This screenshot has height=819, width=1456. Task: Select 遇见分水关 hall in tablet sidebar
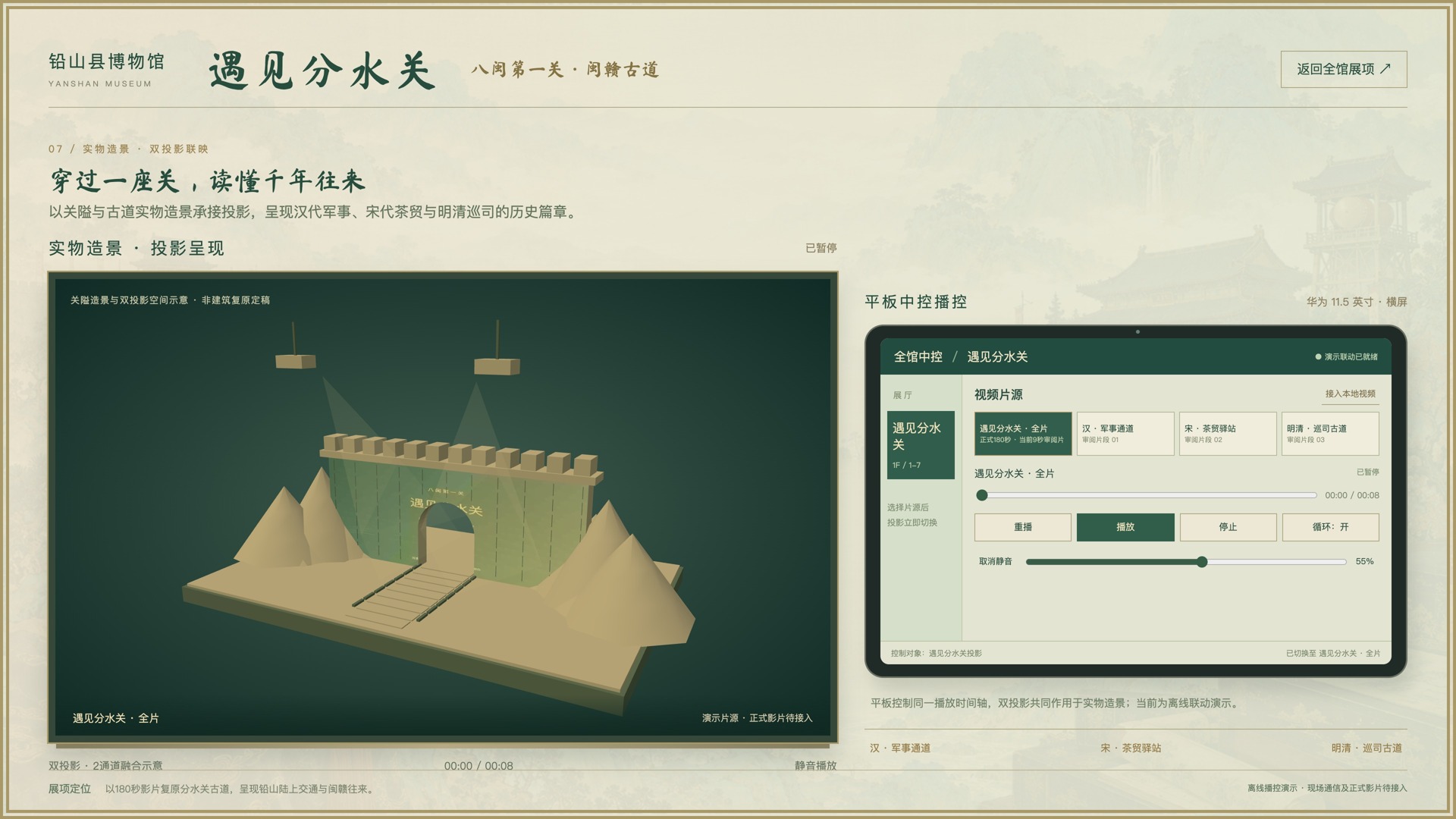coord(921,445)
